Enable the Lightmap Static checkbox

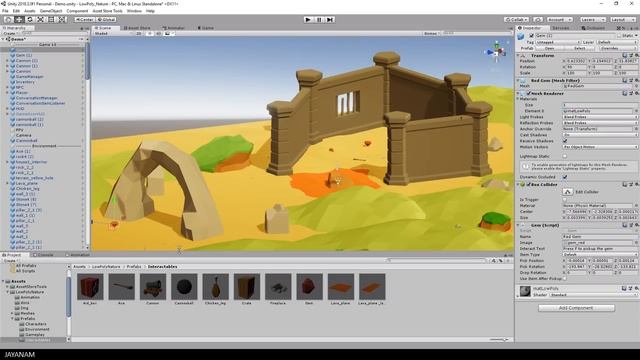(565, 156)
